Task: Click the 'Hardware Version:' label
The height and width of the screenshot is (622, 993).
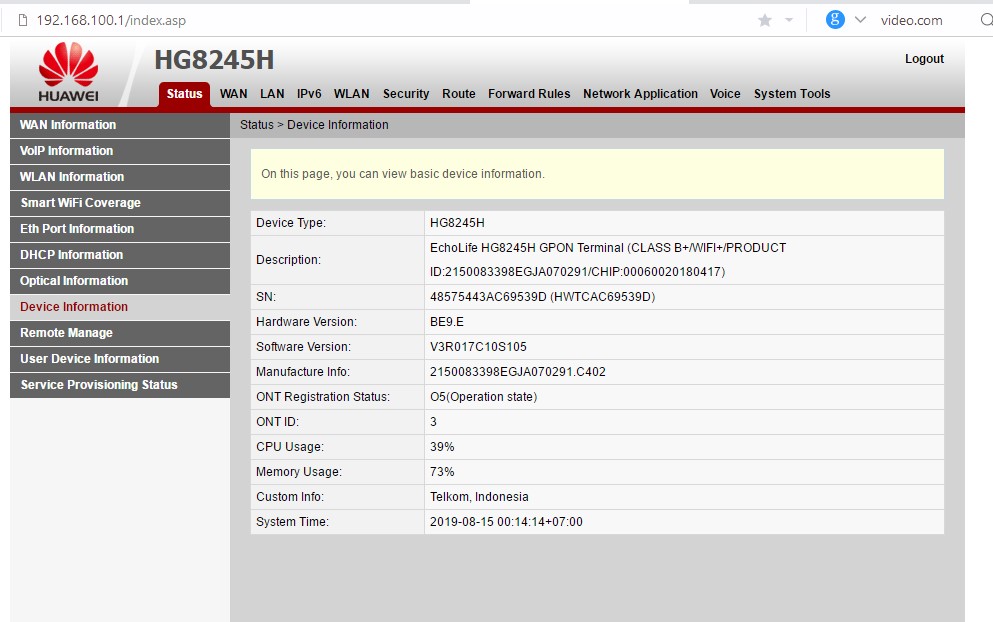Action: click(x=307, y=322)
